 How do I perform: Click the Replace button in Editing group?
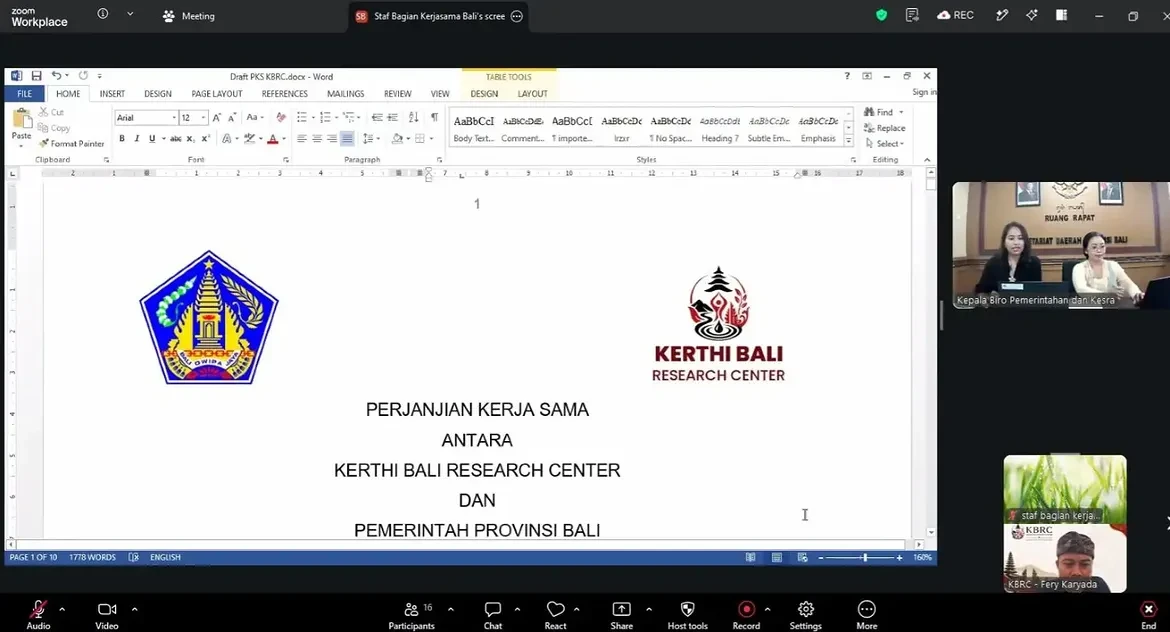(885, 128)
